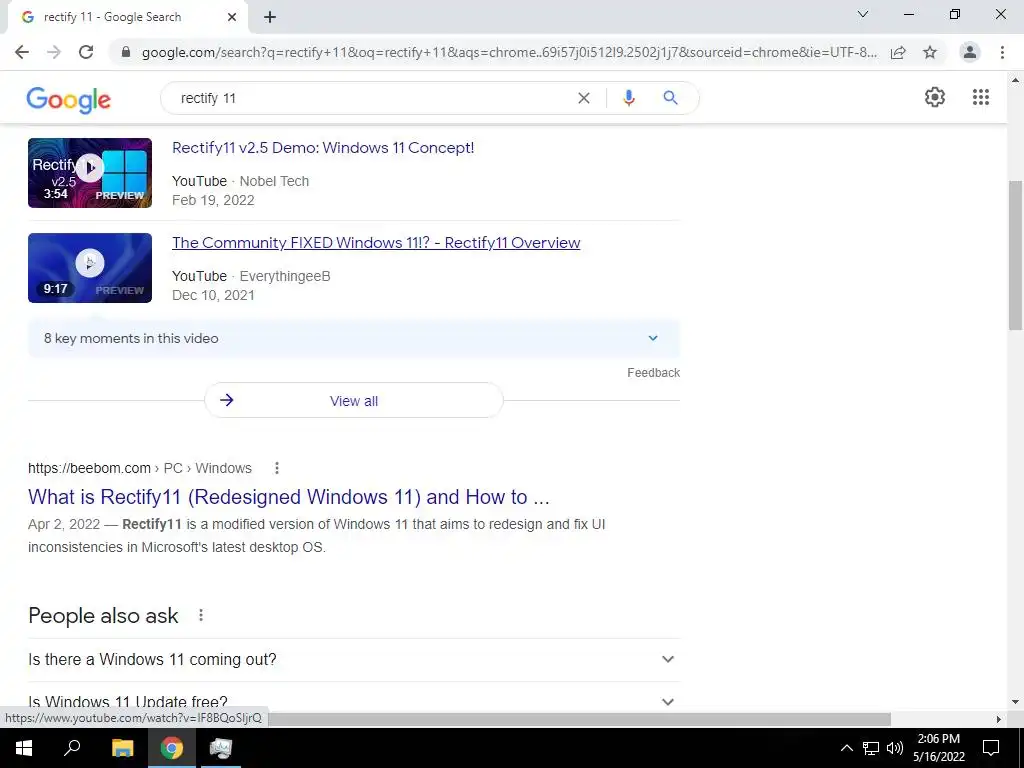The image size is (1024, 768).
Task: Click the volume speaker tray icon
Action: tap(895, 748)
